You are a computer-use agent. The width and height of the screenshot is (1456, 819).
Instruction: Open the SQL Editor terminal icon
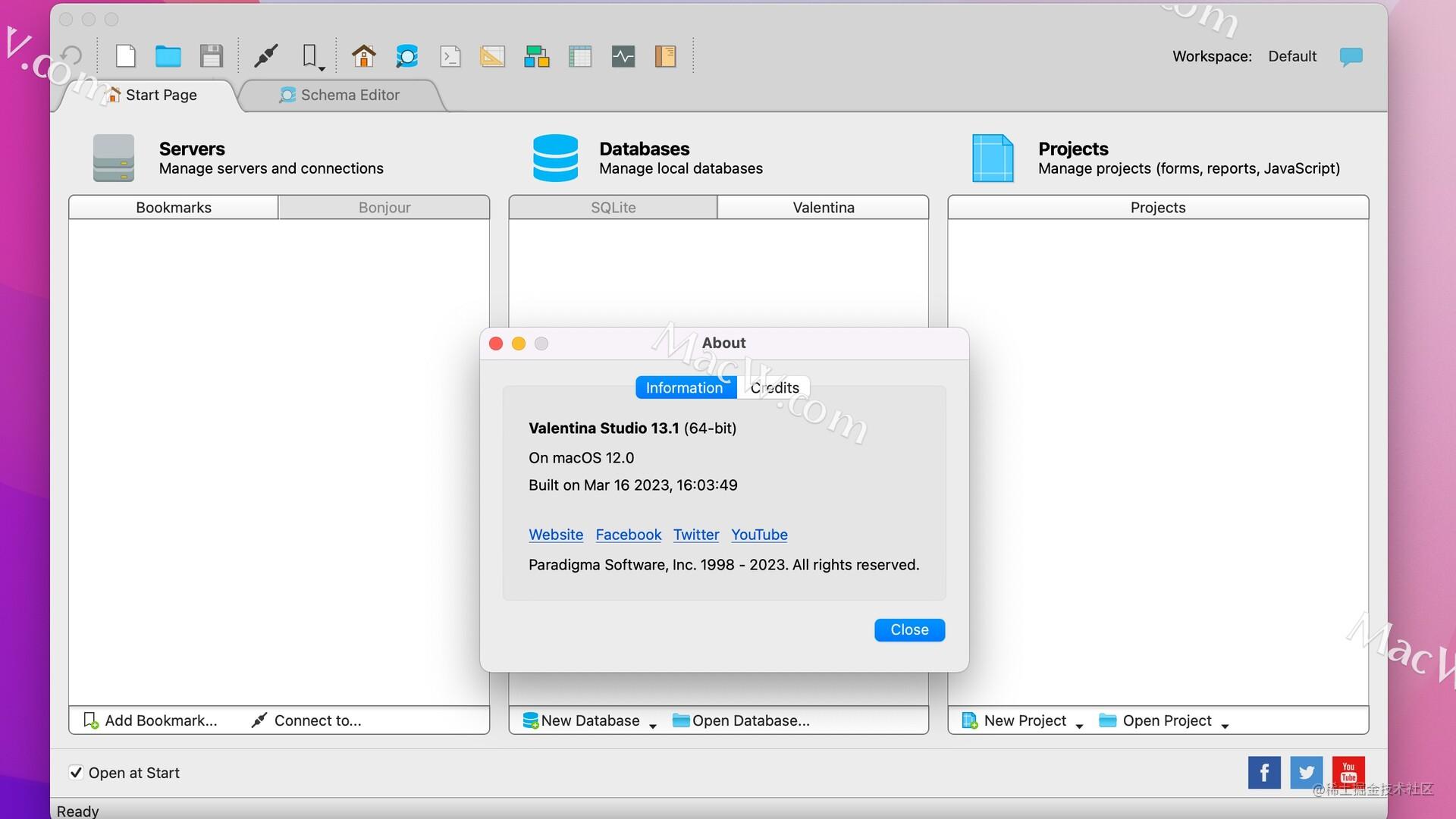coord(450,56)
